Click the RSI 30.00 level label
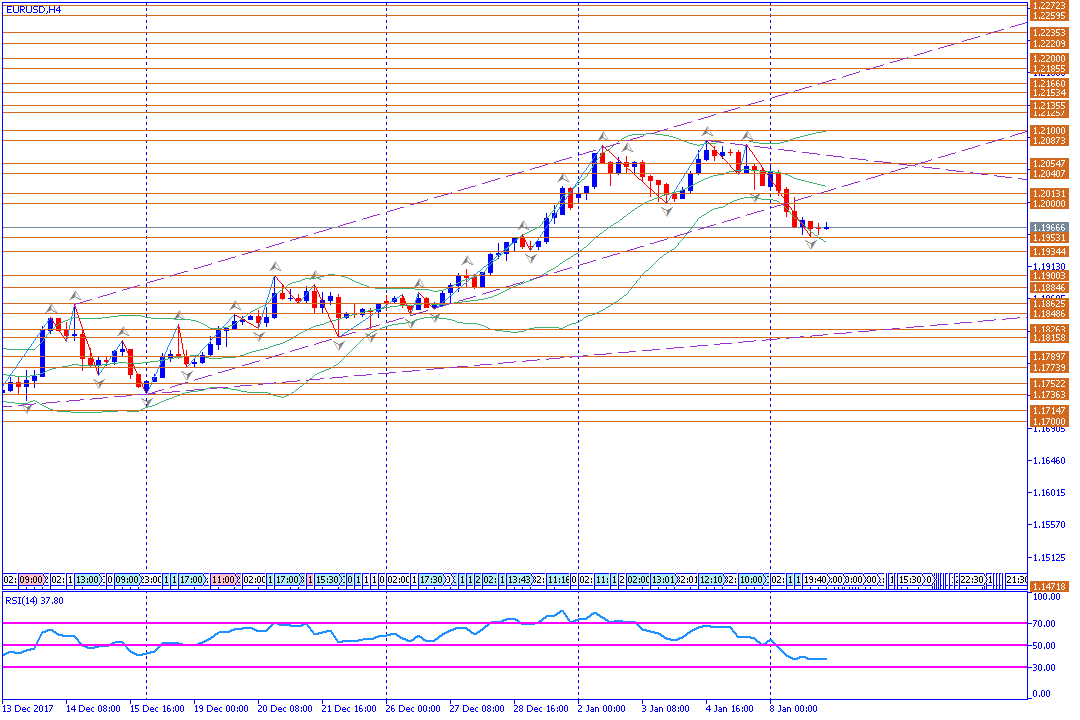The height and width of the screenshot is (720, 1080). 1047,668
